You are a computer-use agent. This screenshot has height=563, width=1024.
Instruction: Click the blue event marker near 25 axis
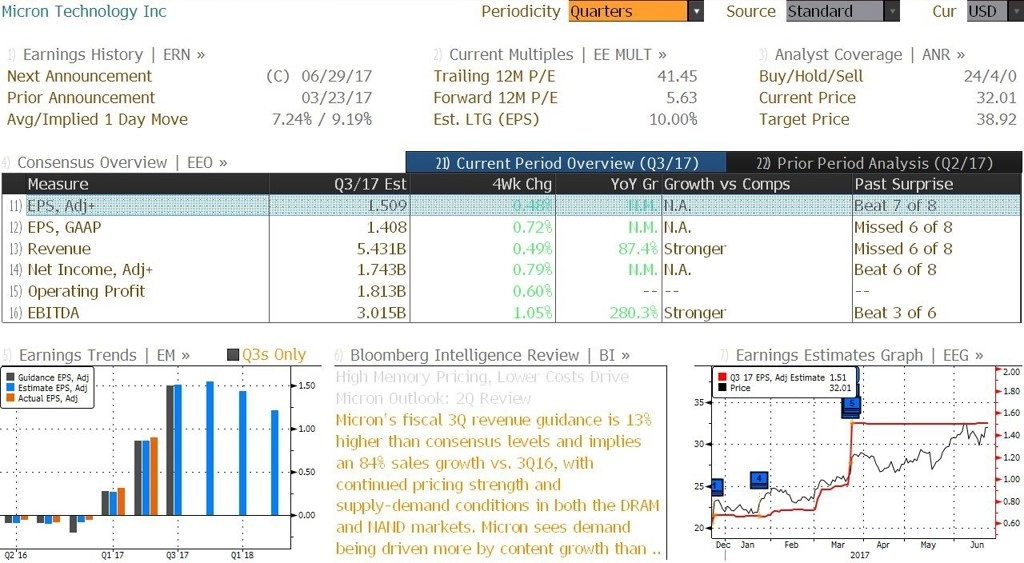(x=716, y=487)
